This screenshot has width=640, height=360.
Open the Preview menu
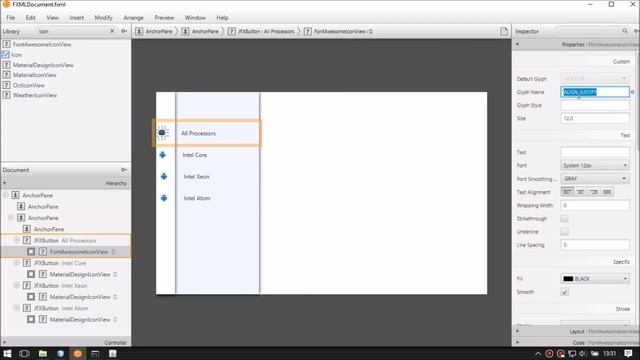(x=164, y=18)
